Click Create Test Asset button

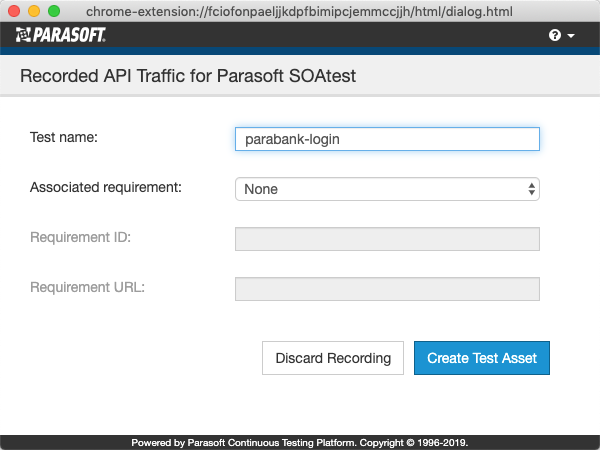pyautogui.click(x=482, y=358)
